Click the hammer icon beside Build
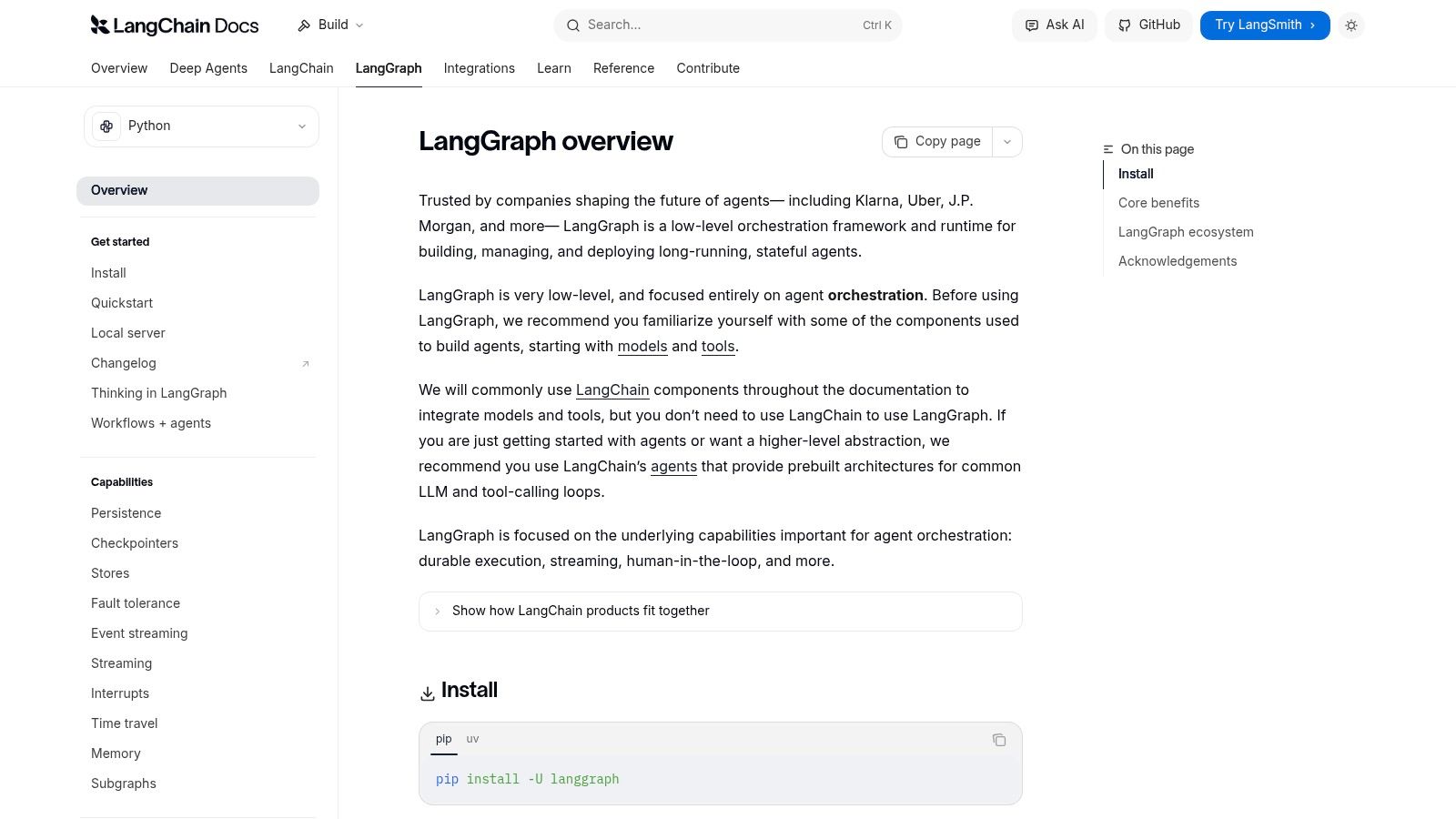This screenshot has width=1456, height=819. pyautogui.click(x=304, y=25)
